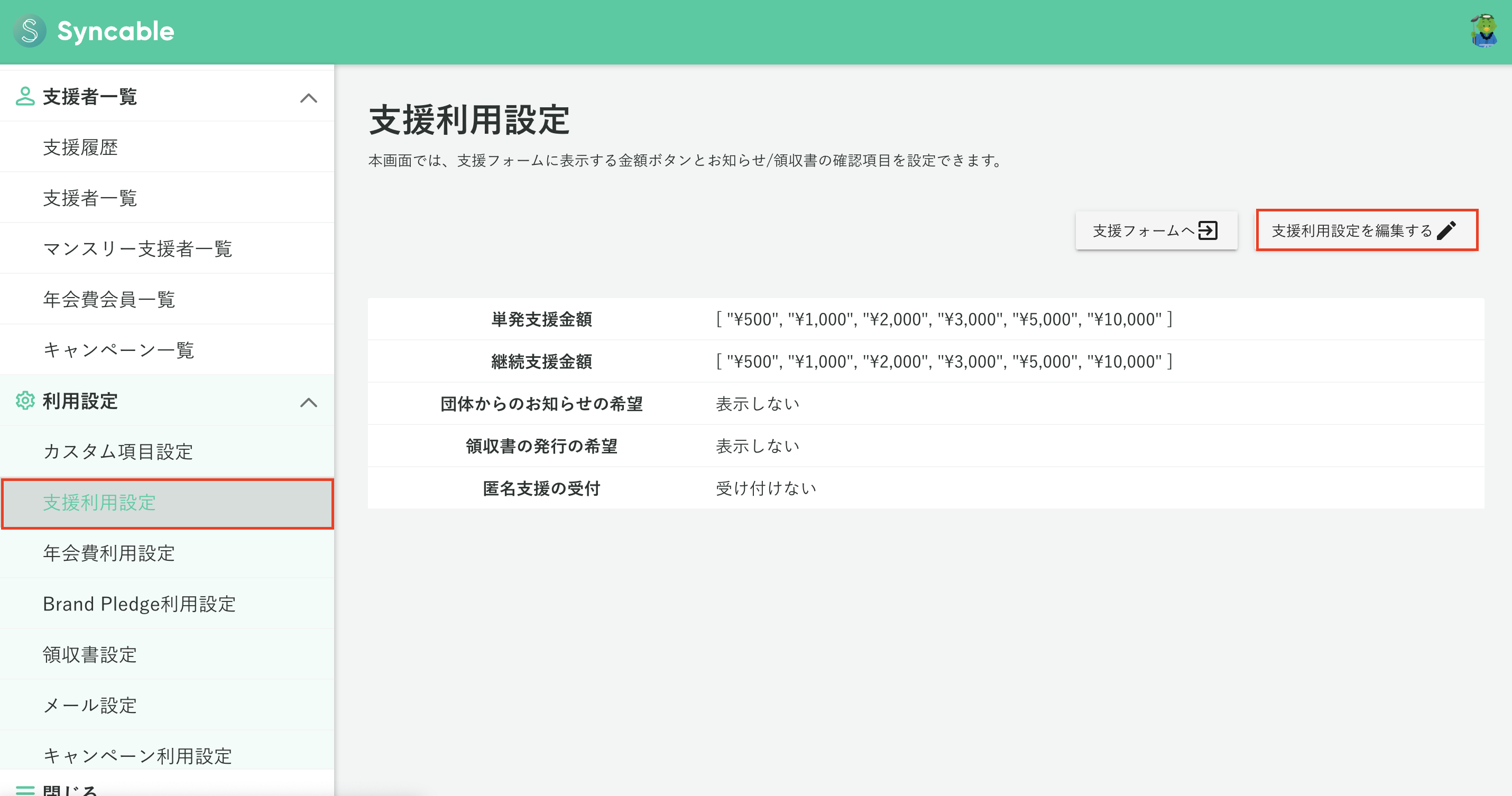This screenshot has height=796, width=1512.
Task: Open カスタム項目設定 settings
Action: (x=117, y=451)
